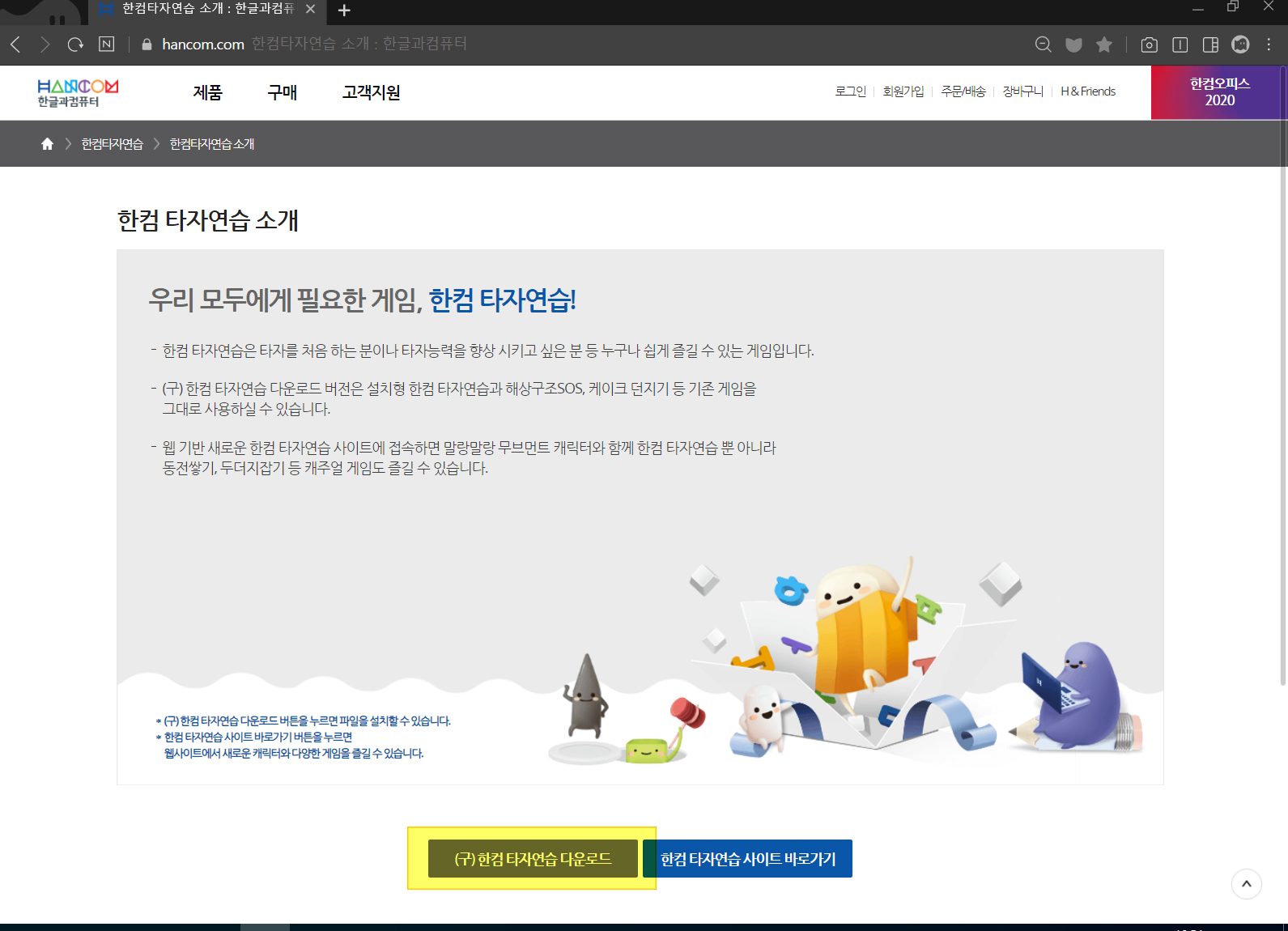Open the Naver N start-page icon
Screen dimensions: 1288x931
pos(107,45)
